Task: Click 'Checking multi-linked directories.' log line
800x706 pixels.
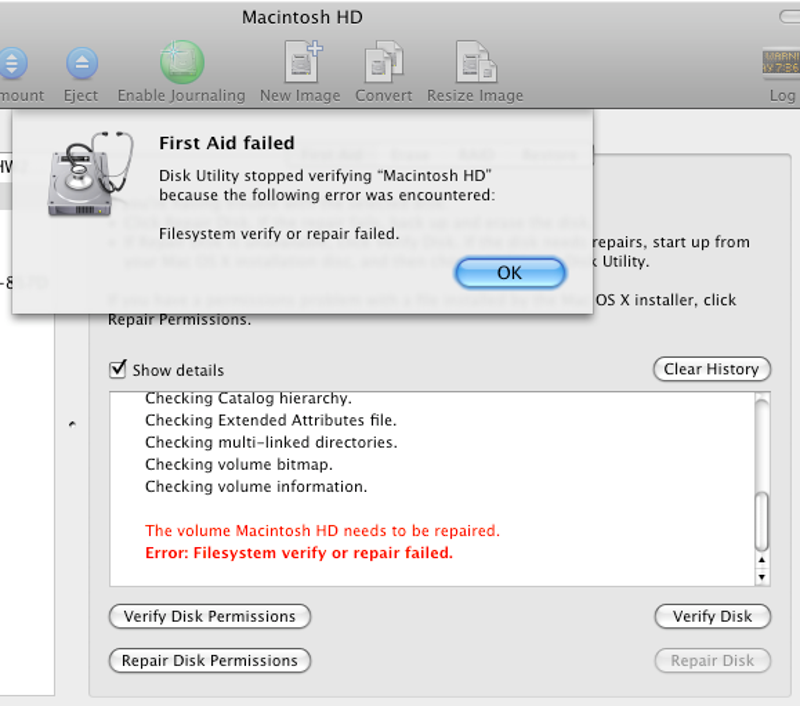Action: pyautogui.click(x=271, y=442)
